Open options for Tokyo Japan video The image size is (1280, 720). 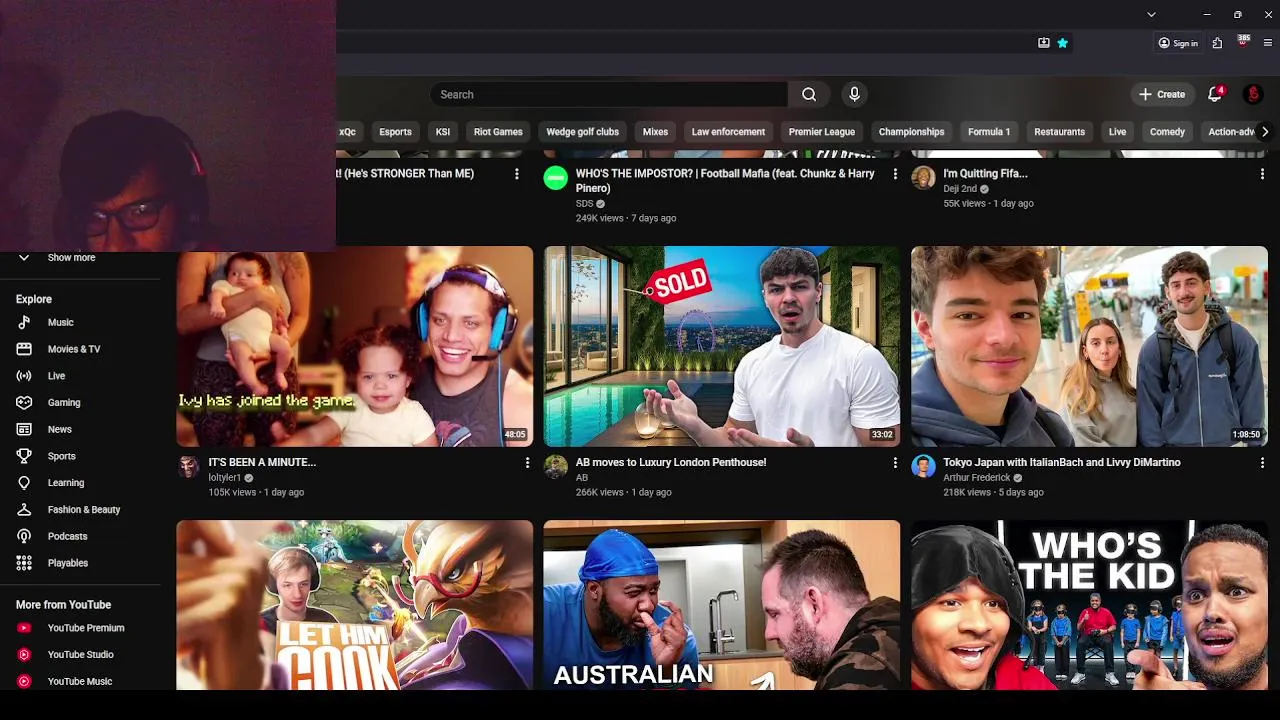1262,463
